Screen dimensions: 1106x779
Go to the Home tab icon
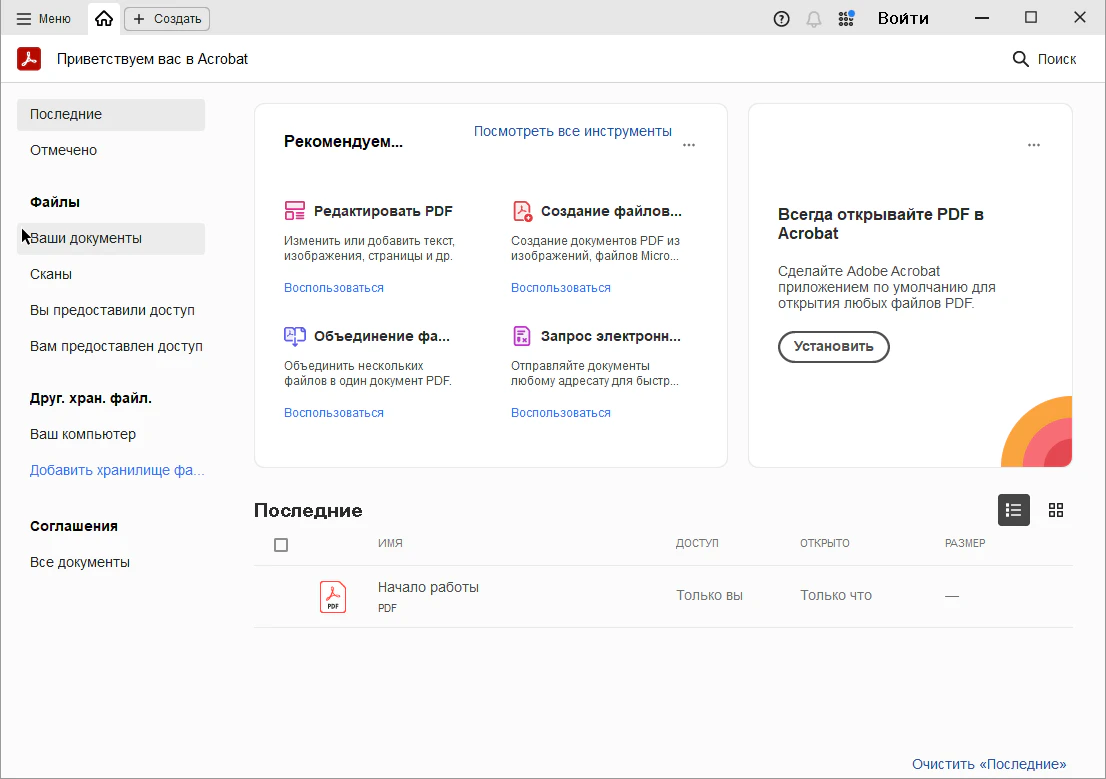[x=104, y=19]
